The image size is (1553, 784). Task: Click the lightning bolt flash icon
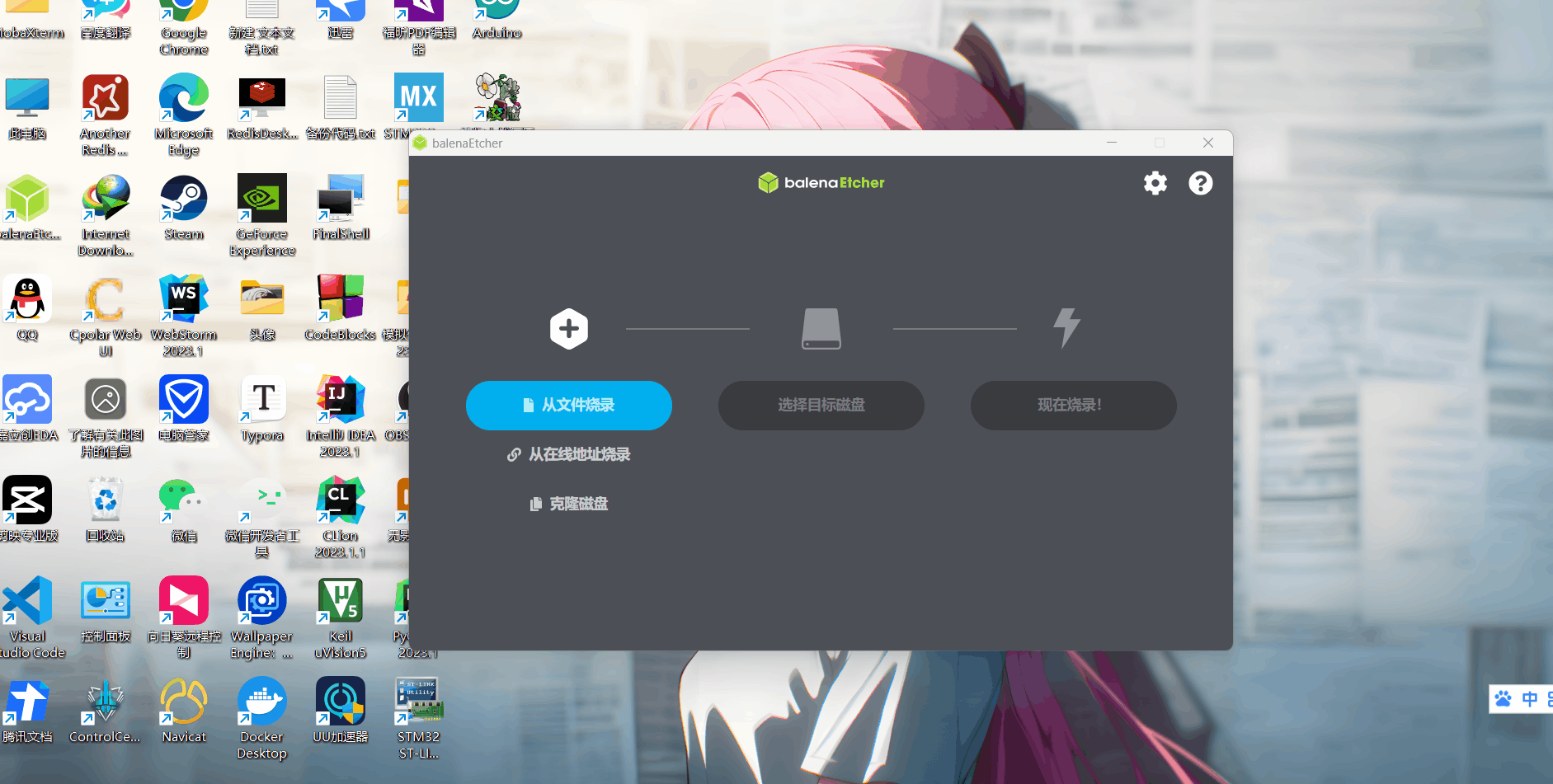point(1067,329)
